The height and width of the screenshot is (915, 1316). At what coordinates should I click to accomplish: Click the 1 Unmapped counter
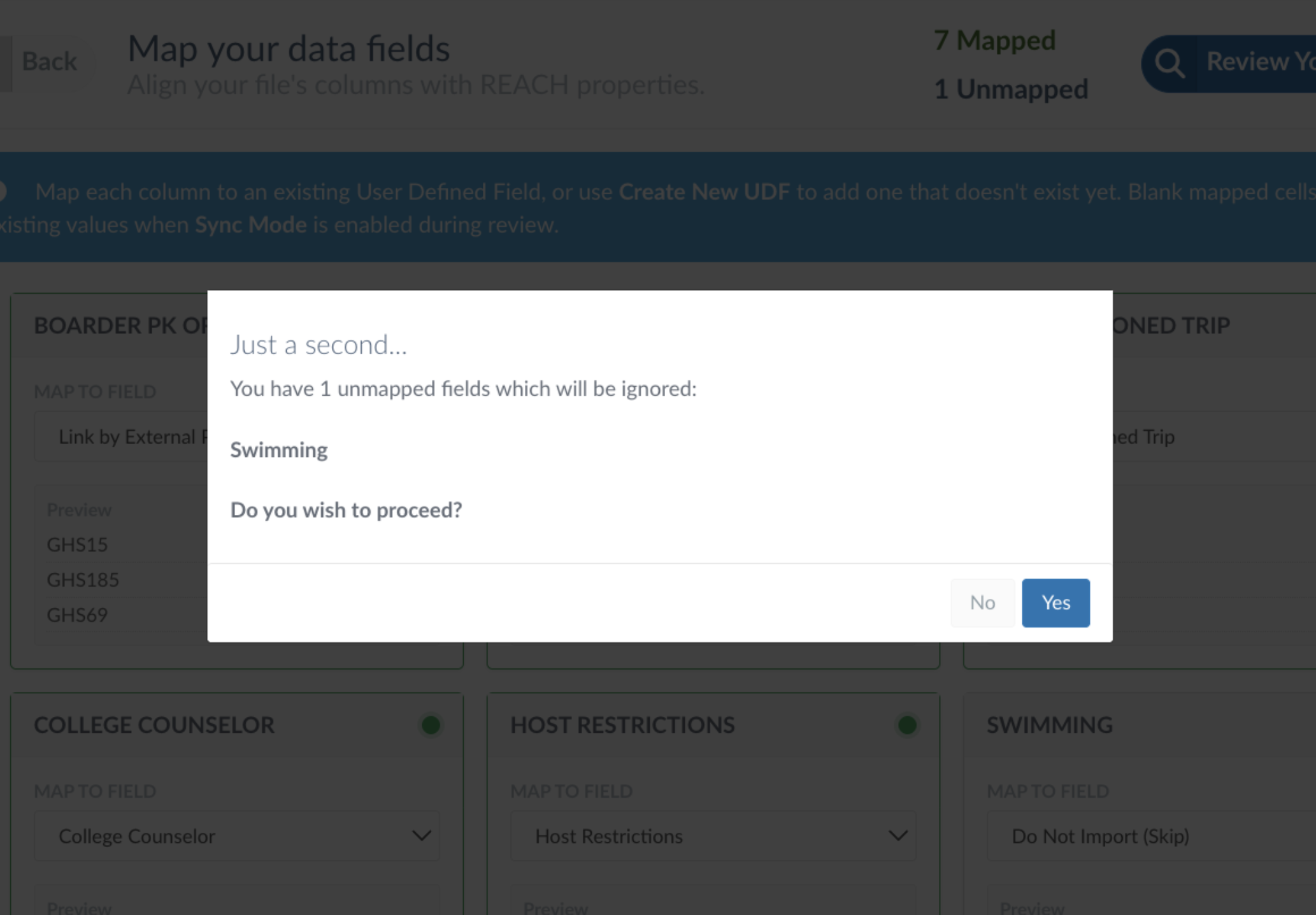coord(1011,89)
